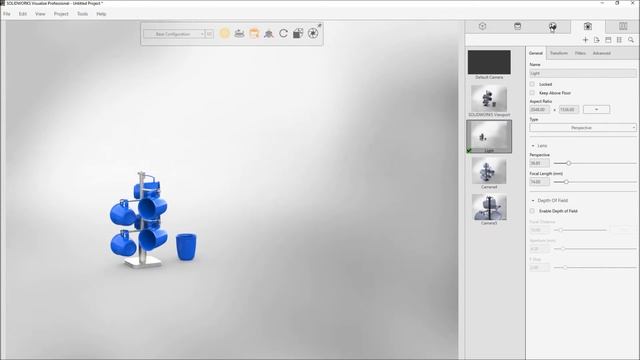The width and height of the screenshot is (640, 360).
Task: Enable Depth of Field checkbox
Action: coord(532,211)
